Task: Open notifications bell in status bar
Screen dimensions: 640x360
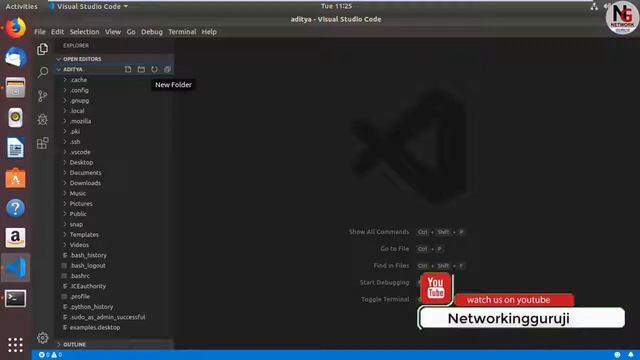Action: [631, 355]
